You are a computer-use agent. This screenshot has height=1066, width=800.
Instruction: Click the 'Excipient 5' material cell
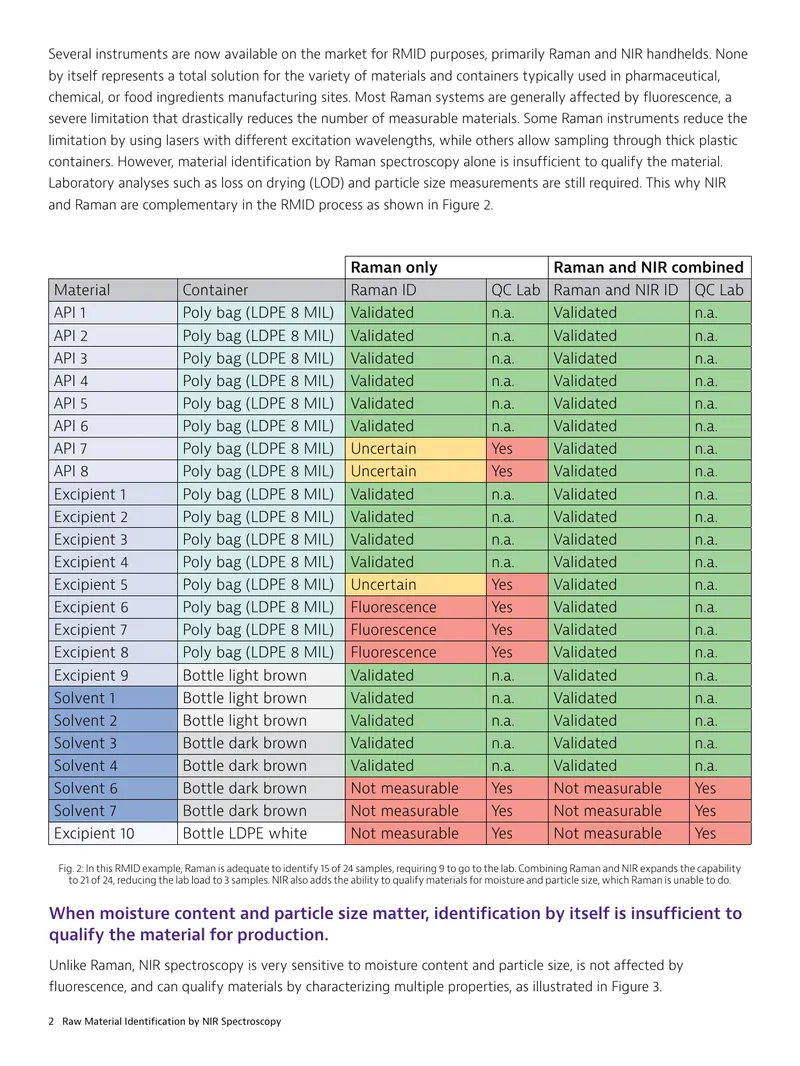click(x=113, y=585)
